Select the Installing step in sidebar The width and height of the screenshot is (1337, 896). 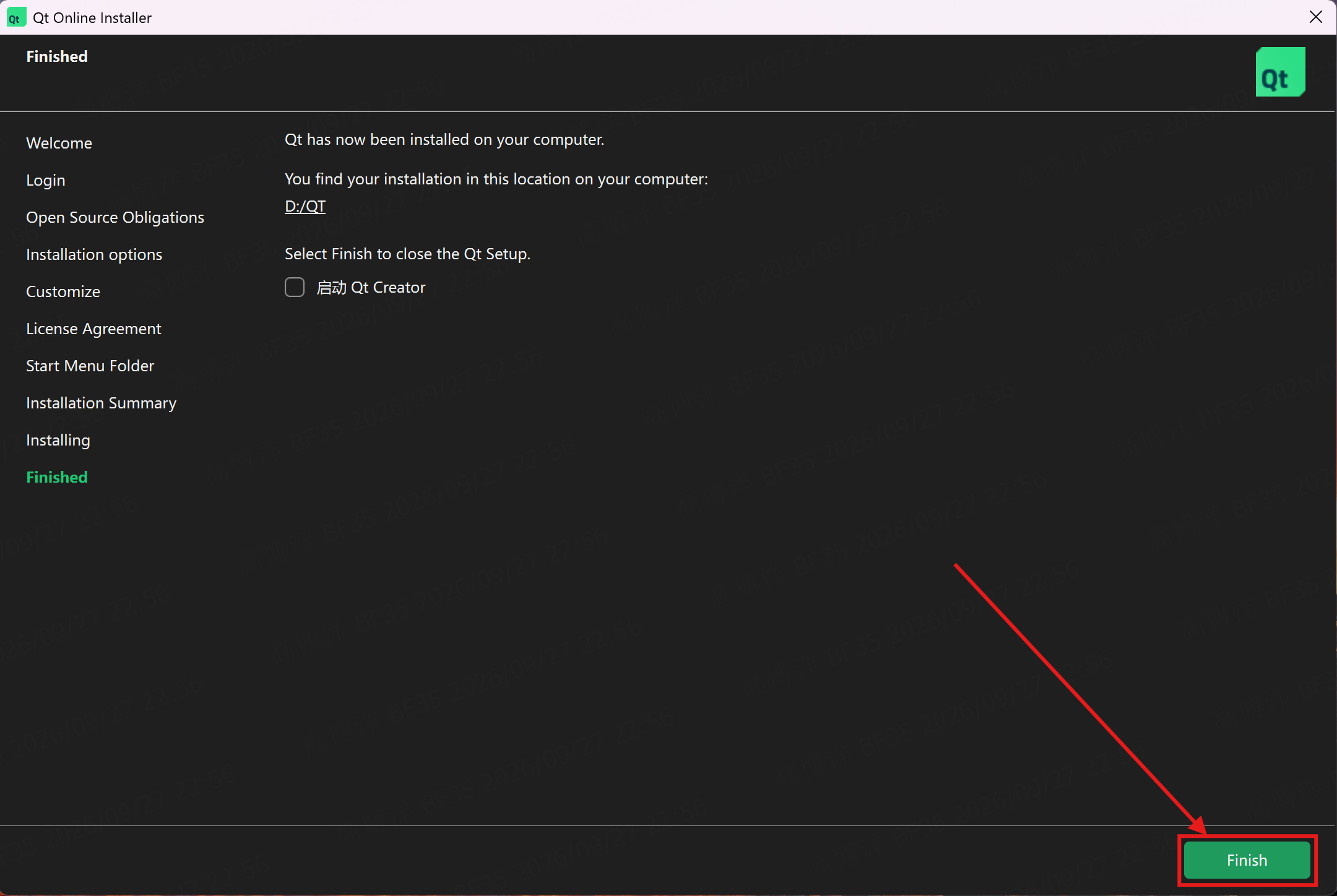tap(58, 440)
